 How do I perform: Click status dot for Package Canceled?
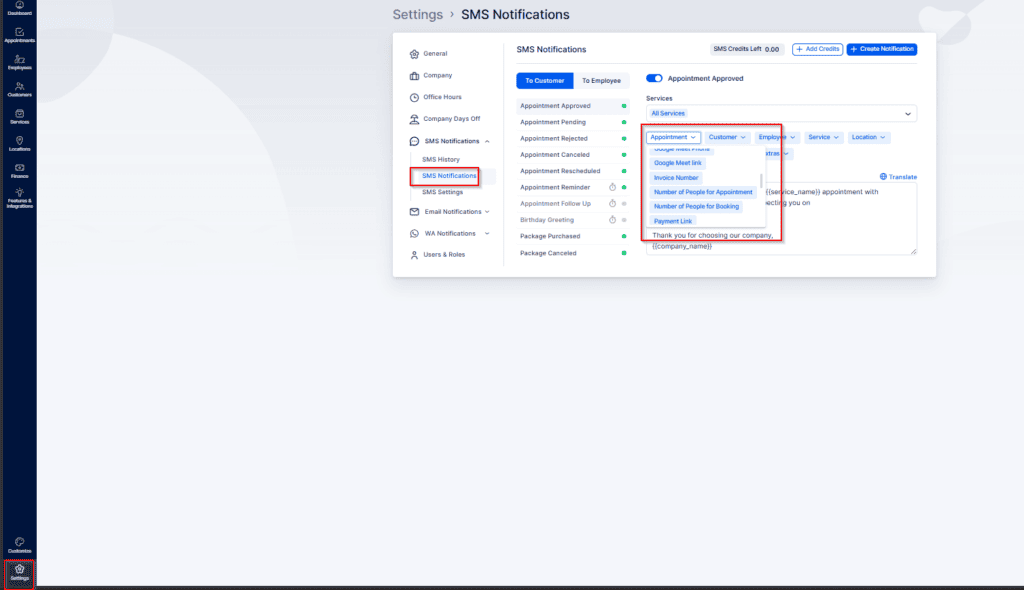[x=624, y=253]
